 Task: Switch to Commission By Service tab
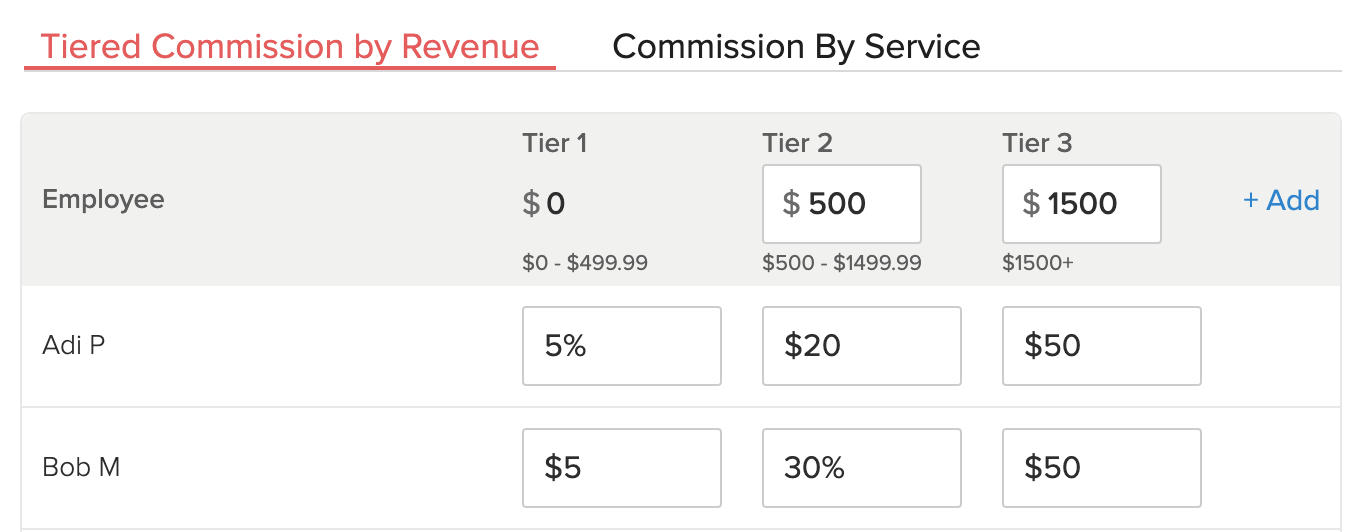pyautogui.click(x=796, y=46)
